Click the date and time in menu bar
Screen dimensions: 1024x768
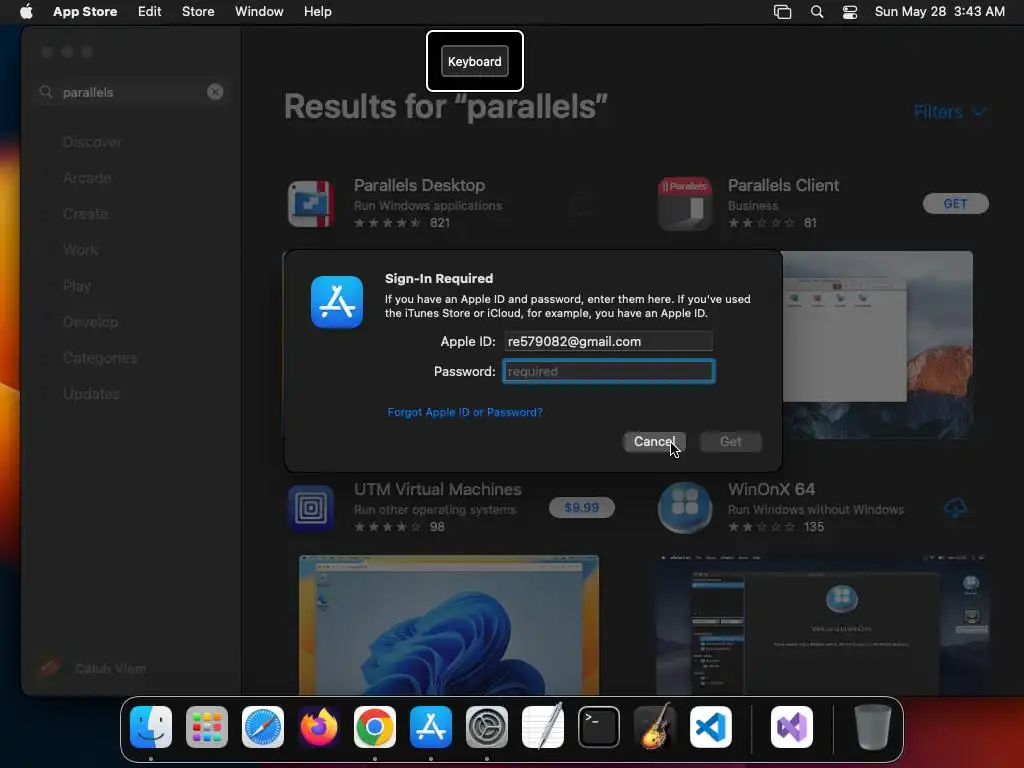pos(940,11)
